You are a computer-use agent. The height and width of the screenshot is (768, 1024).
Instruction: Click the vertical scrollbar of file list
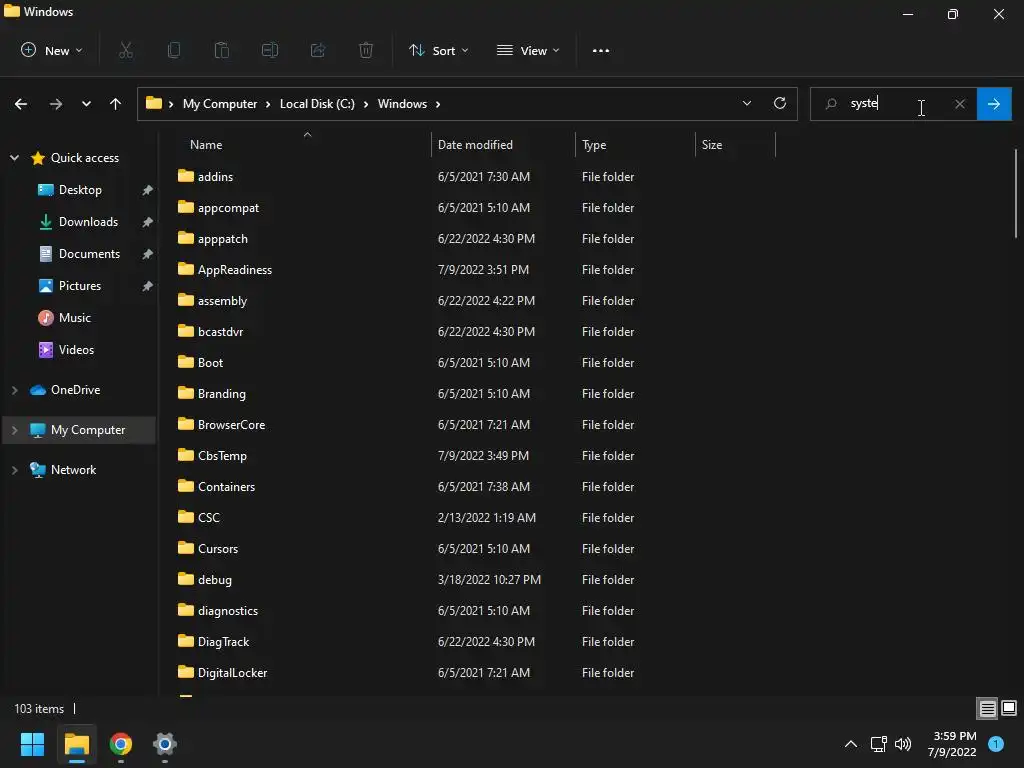[1016, 193]
